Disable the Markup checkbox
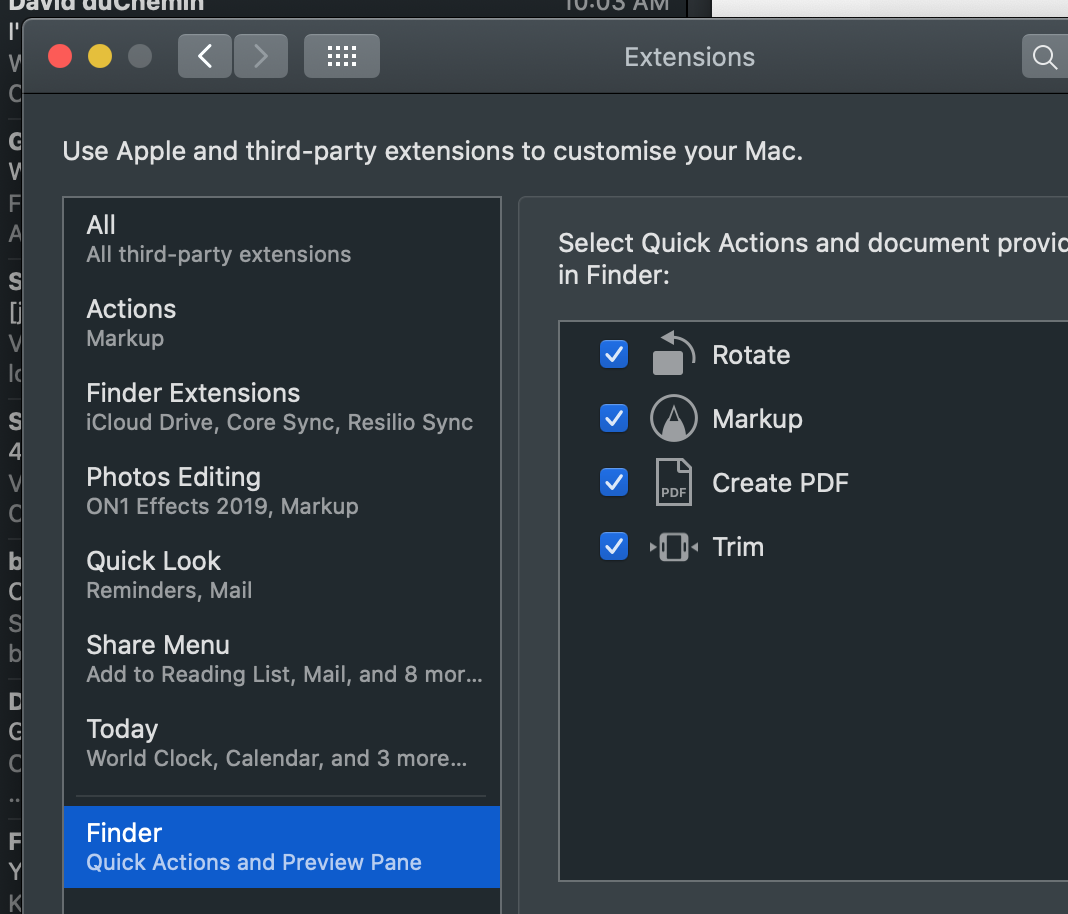 614,419
